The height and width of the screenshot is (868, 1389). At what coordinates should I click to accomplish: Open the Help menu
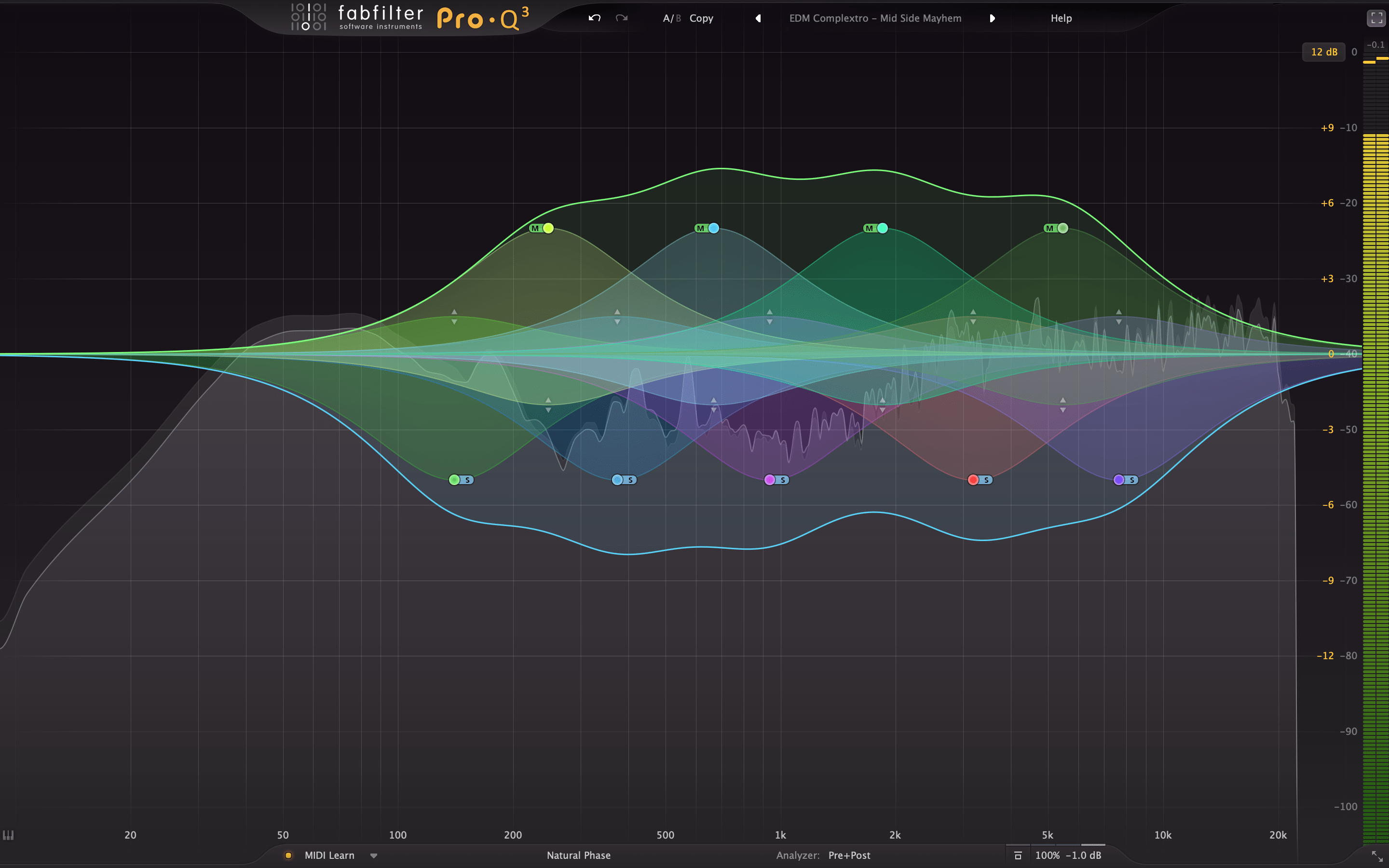click(1061, 18)
